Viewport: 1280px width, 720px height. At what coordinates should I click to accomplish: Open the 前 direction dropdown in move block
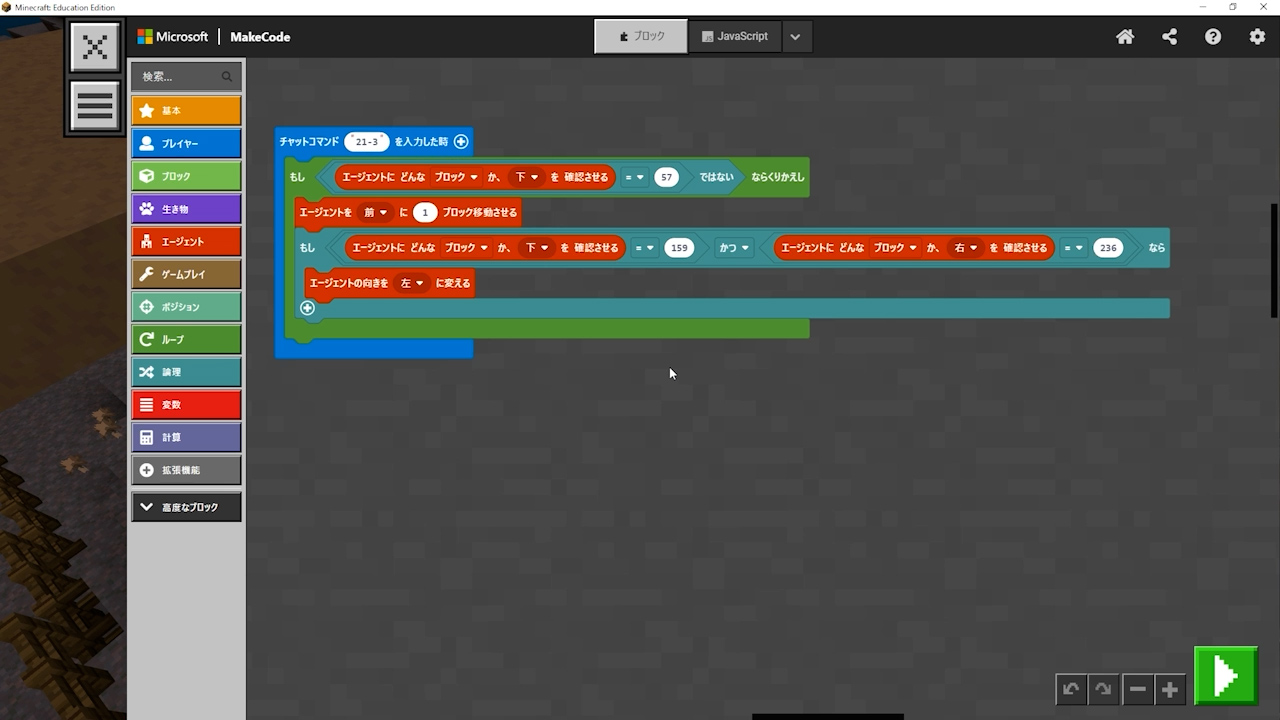pyautogui.click(x=375, y=212)
